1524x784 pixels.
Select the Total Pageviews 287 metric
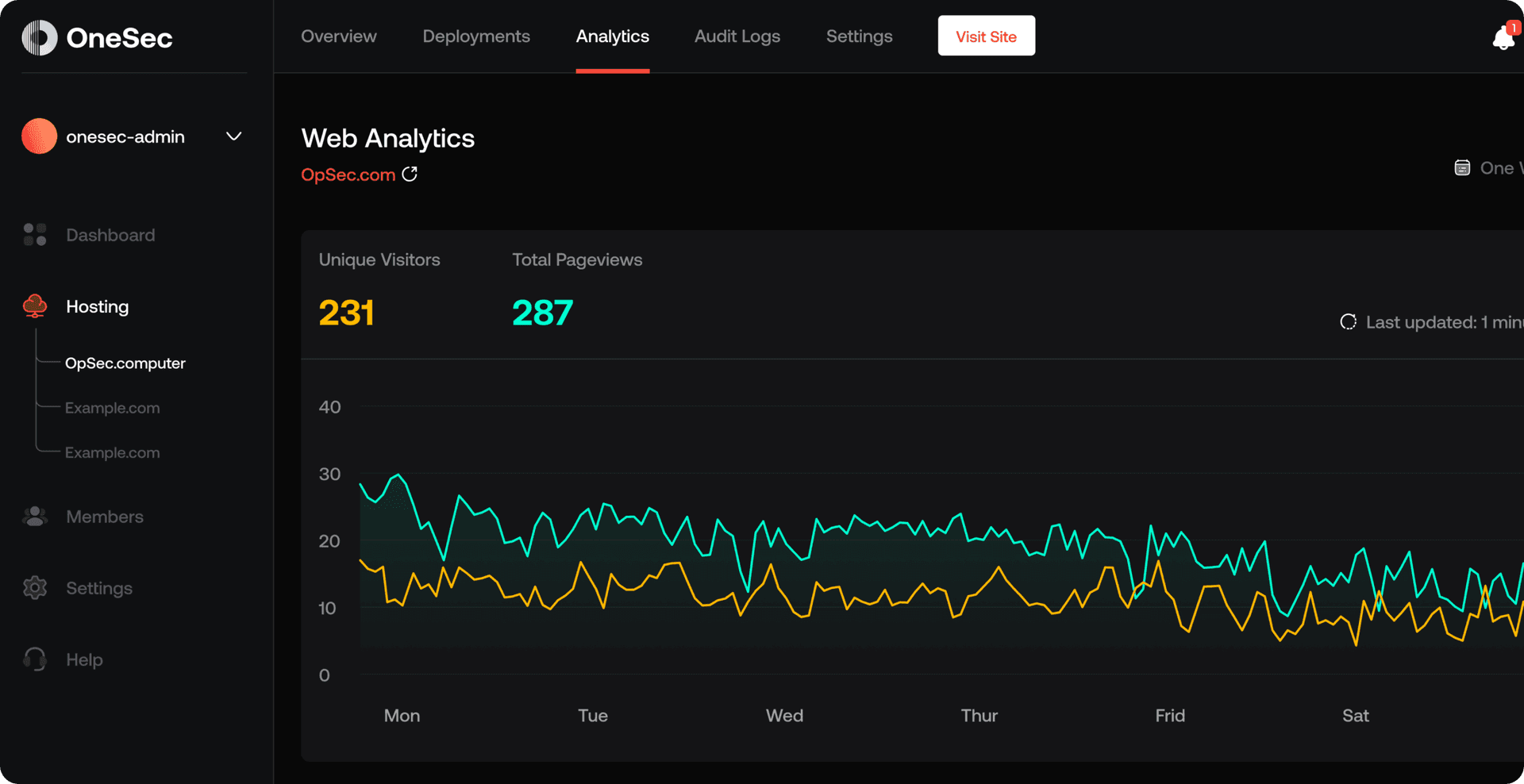click(542, 313)
